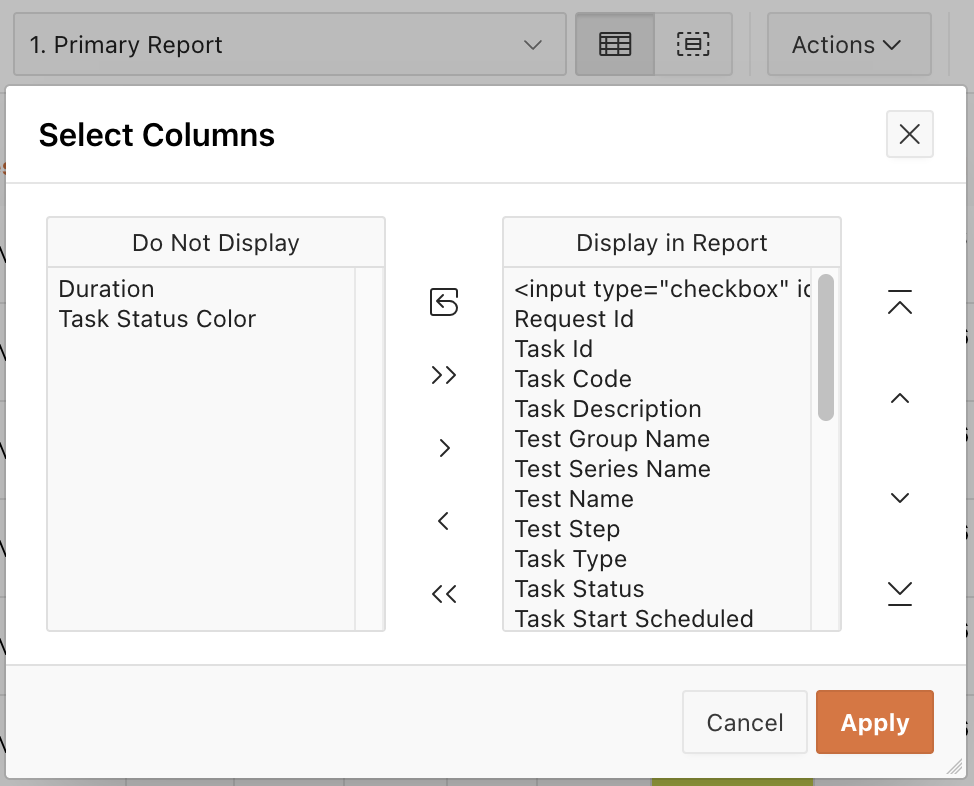974x786 pixels.
Task: Open the Primary Report dropdown
Action: point(289,45)
